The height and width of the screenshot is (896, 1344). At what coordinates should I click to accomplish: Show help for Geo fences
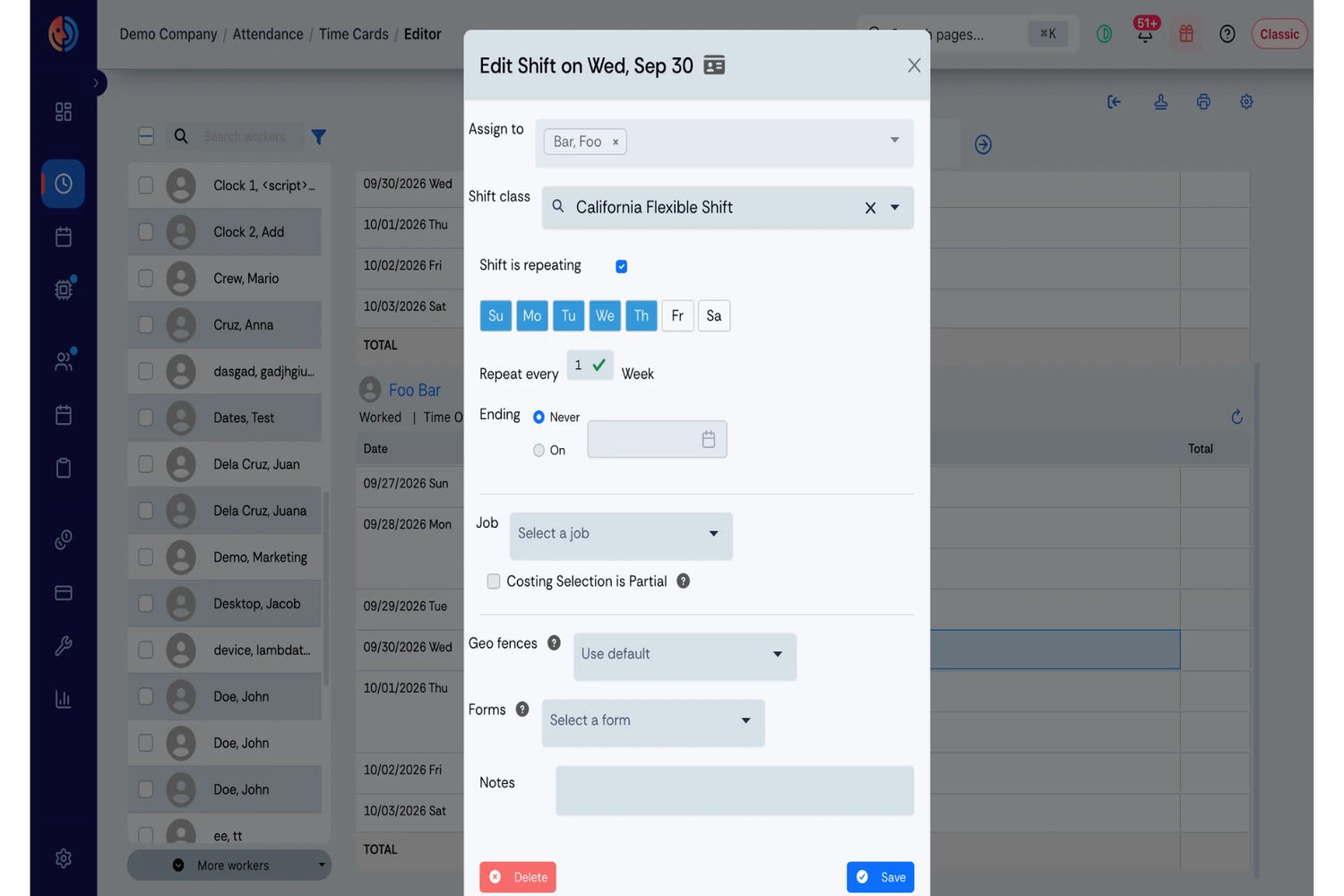[x=554, y=643]
